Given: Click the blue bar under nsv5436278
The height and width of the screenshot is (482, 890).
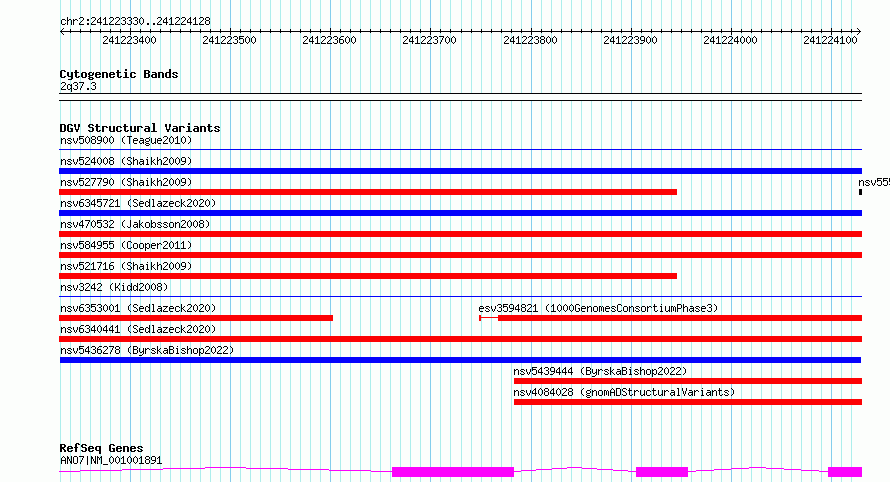Looking at the screenshot, I should click(x=460, y=360).
